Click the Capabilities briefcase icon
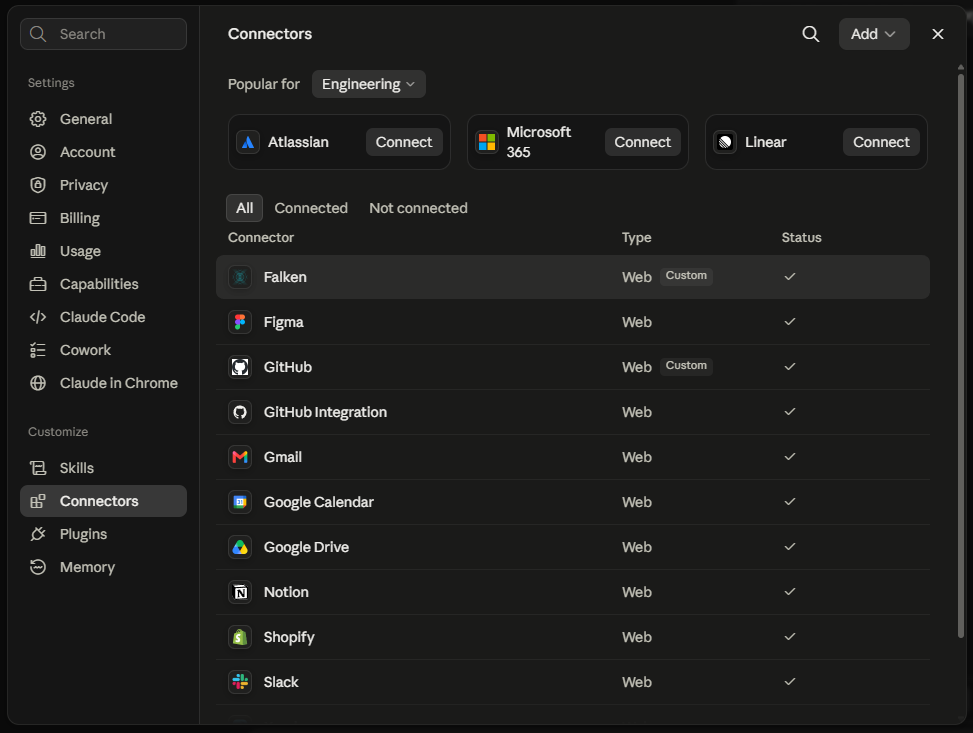The width and height of the screenshot is (973, 733). [38, 284]
